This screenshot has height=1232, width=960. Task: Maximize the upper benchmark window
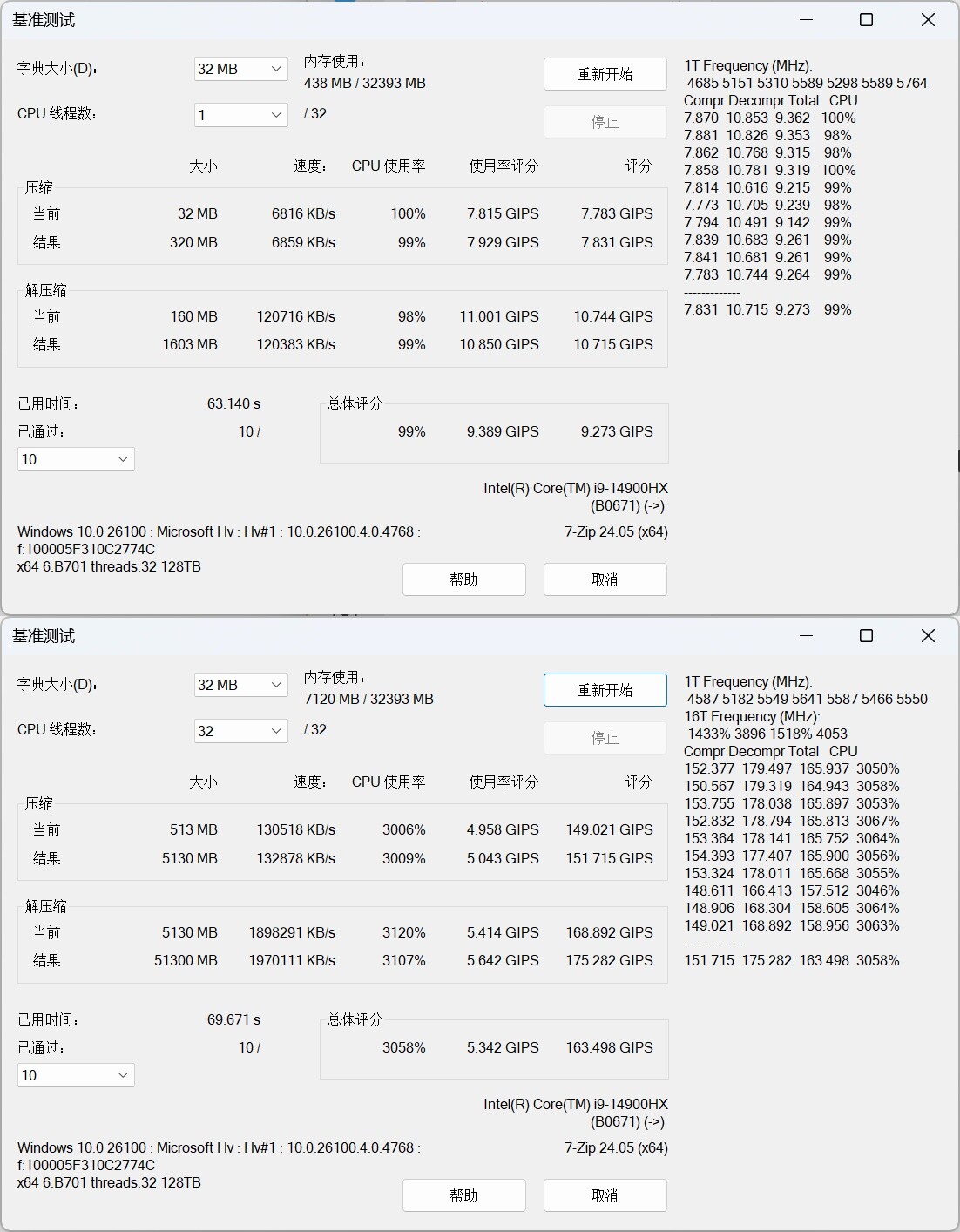tap(866, 19)
